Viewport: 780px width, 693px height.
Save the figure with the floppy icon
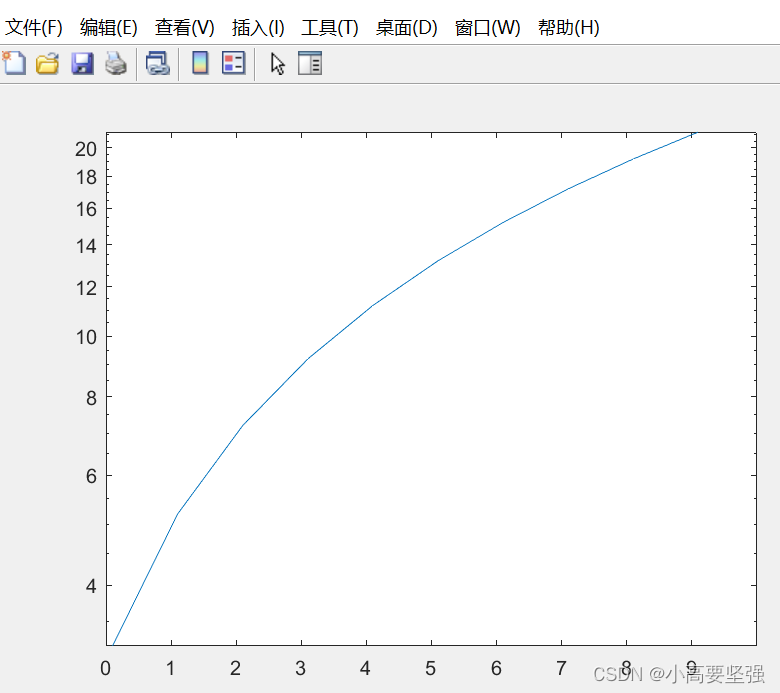point(82,64)
